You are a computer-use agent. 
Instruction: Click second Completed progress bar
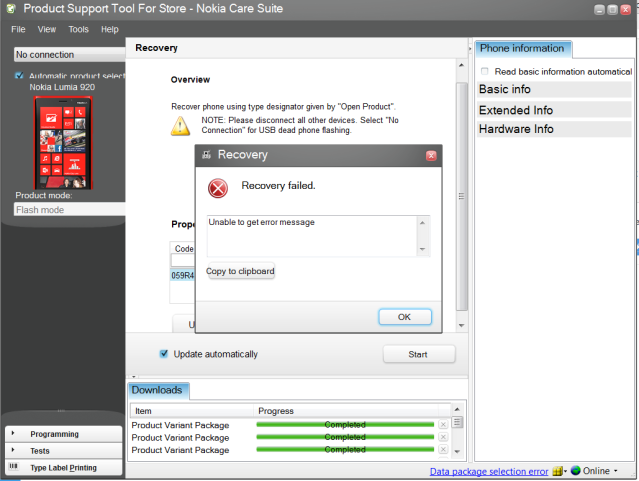point(345,437)
